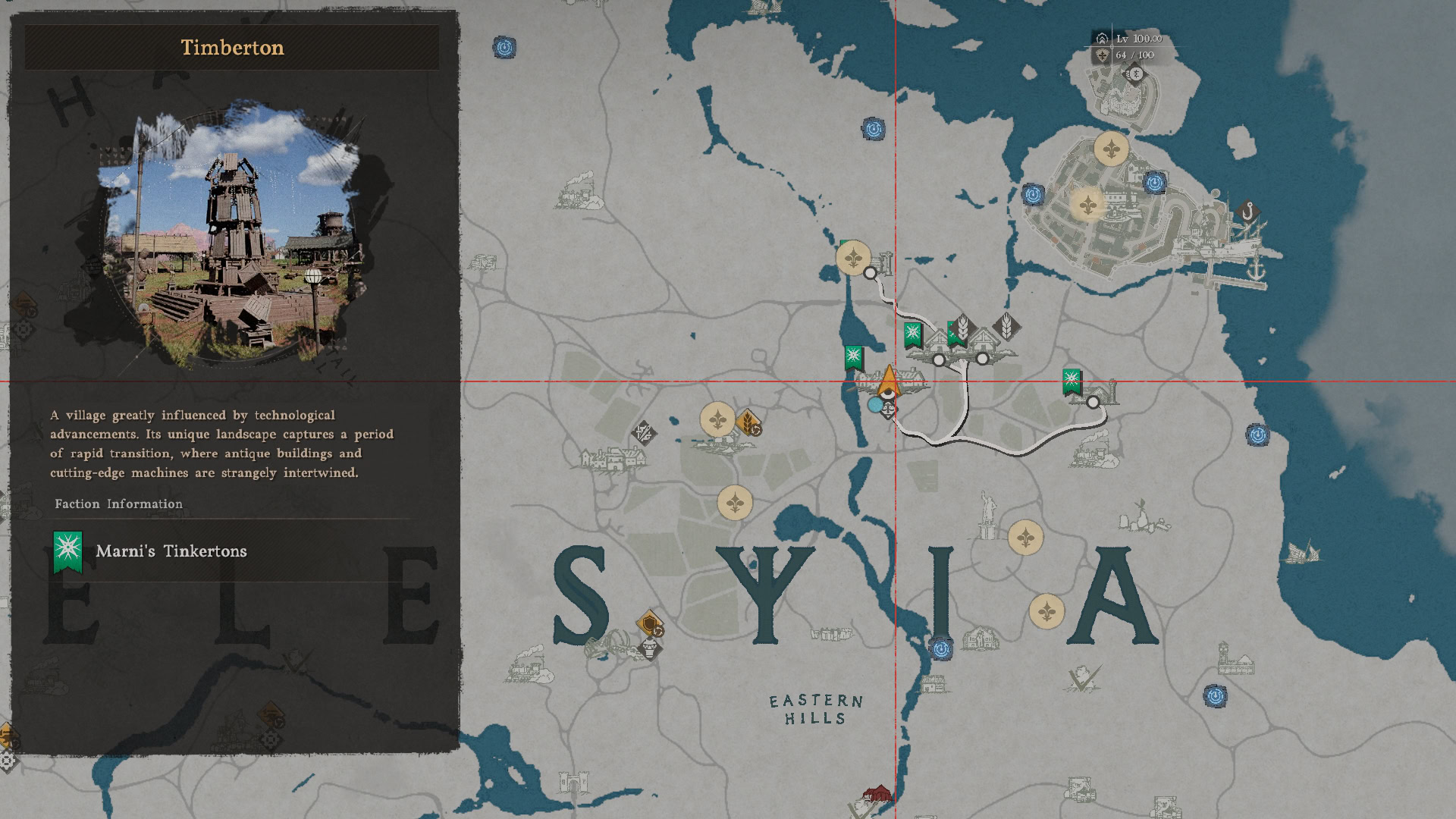Click the red building icon at the map bottom
1456x819 pixels.
[877, 794]
